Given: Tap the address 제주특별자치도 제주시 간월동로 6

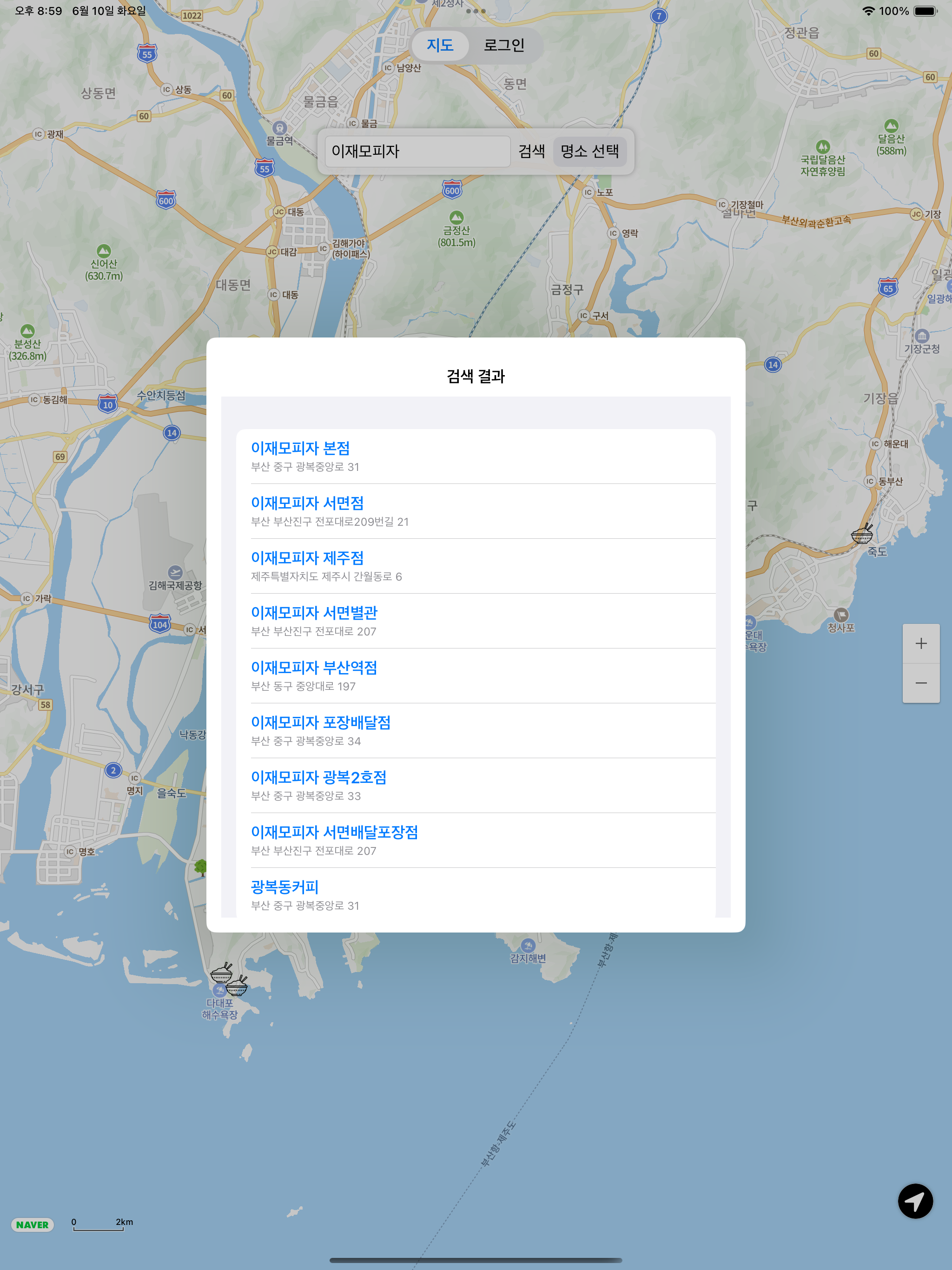Looking at the screenshot, I should coord(326,576).
